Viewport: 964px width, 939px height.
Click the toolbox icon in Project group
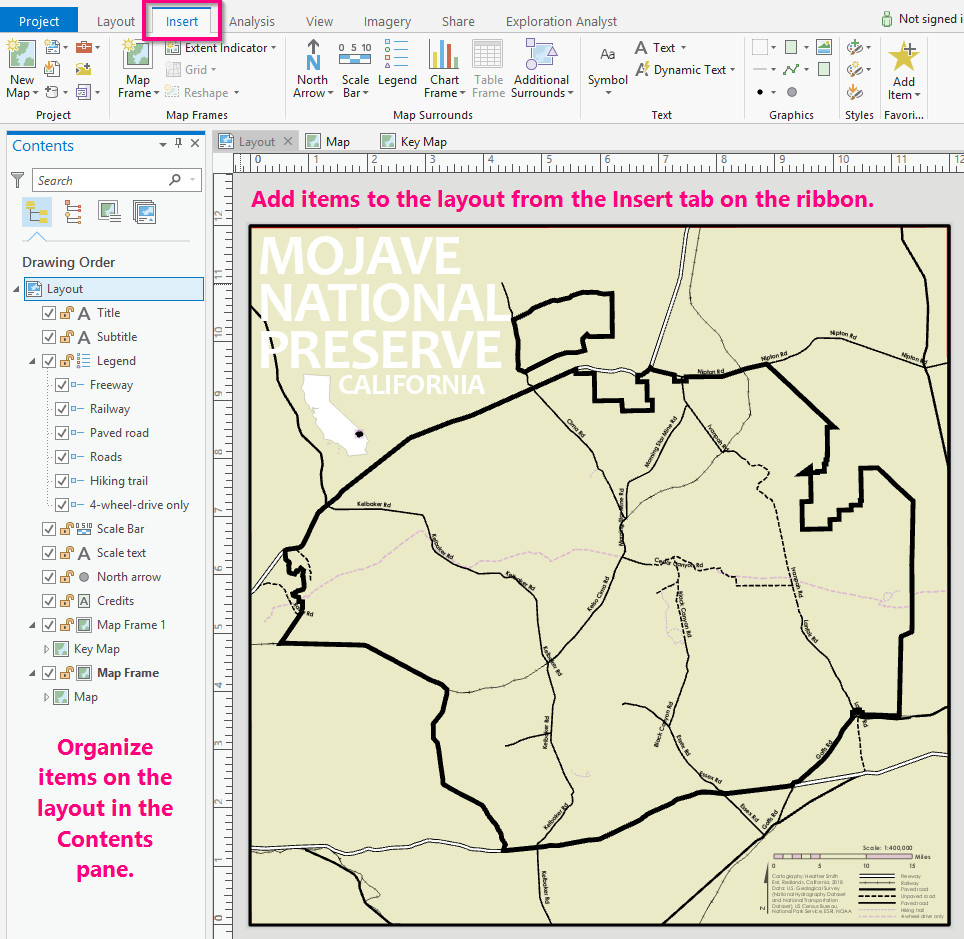[x=84, y=47]
